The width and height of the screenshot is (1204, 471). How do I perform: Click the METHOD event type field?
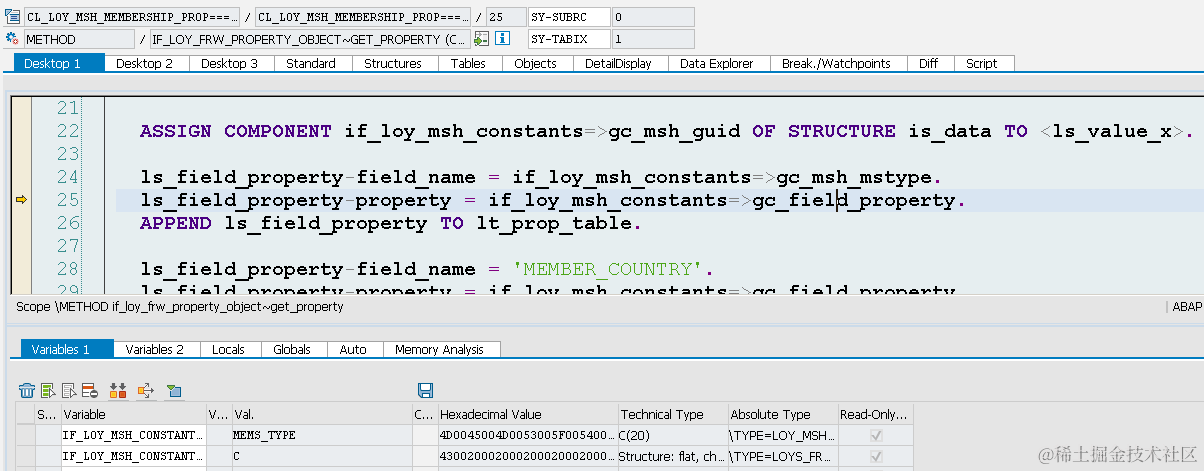tap(78, 39)
